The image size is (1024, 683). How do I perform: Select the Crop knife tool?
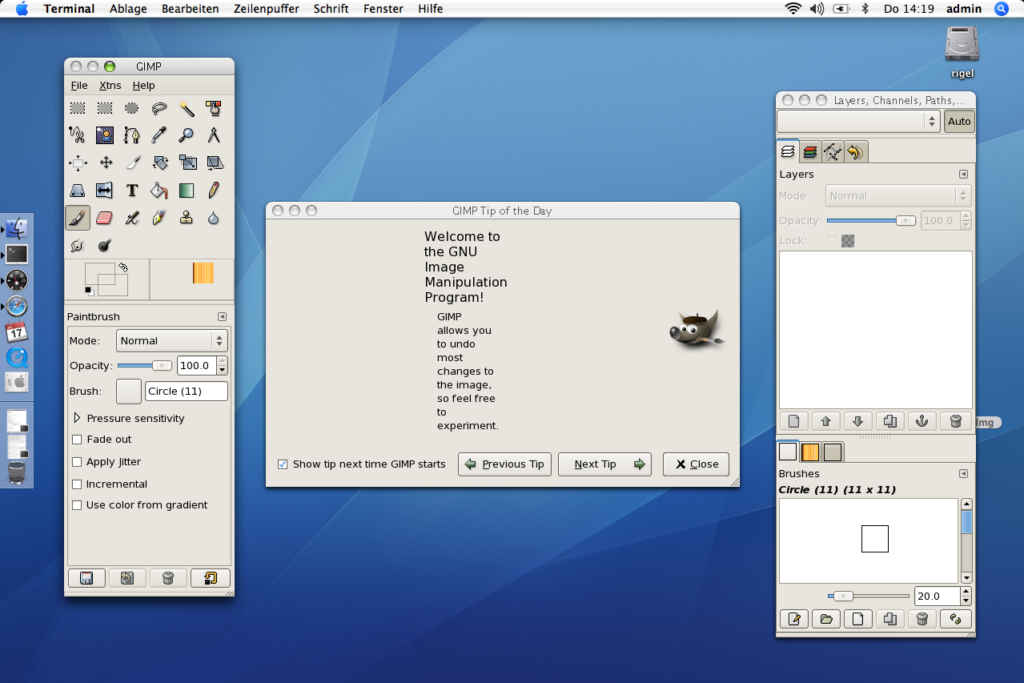coord(132,163)
